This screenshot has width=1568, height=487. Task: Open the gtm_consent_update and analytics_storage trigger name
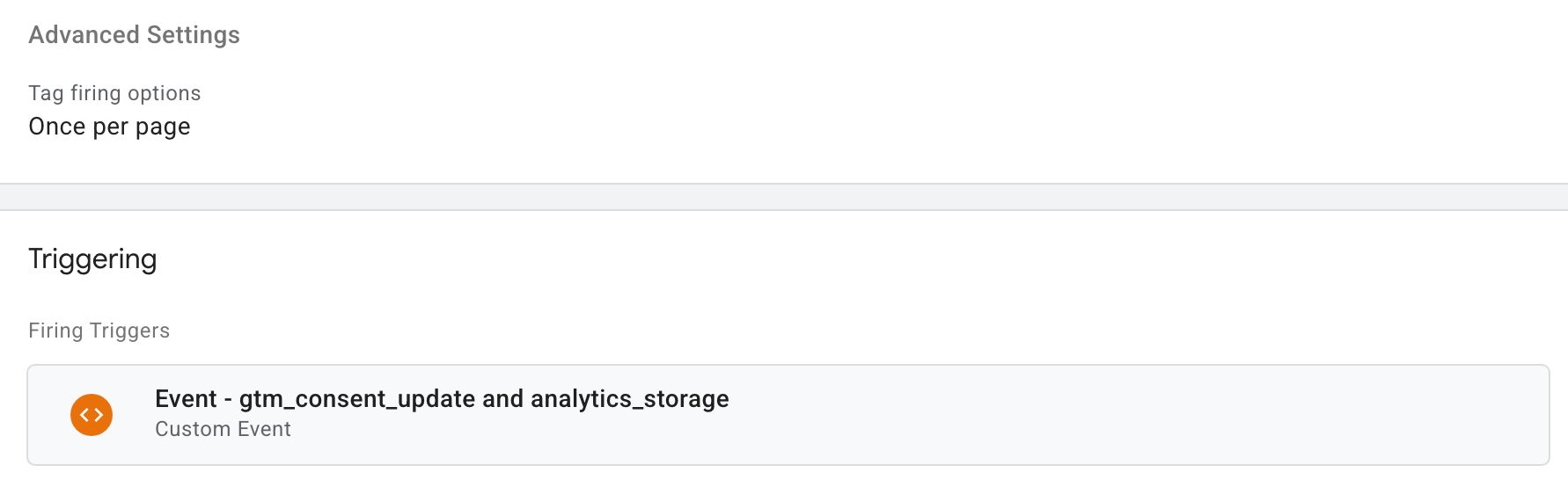pos(442,399)
